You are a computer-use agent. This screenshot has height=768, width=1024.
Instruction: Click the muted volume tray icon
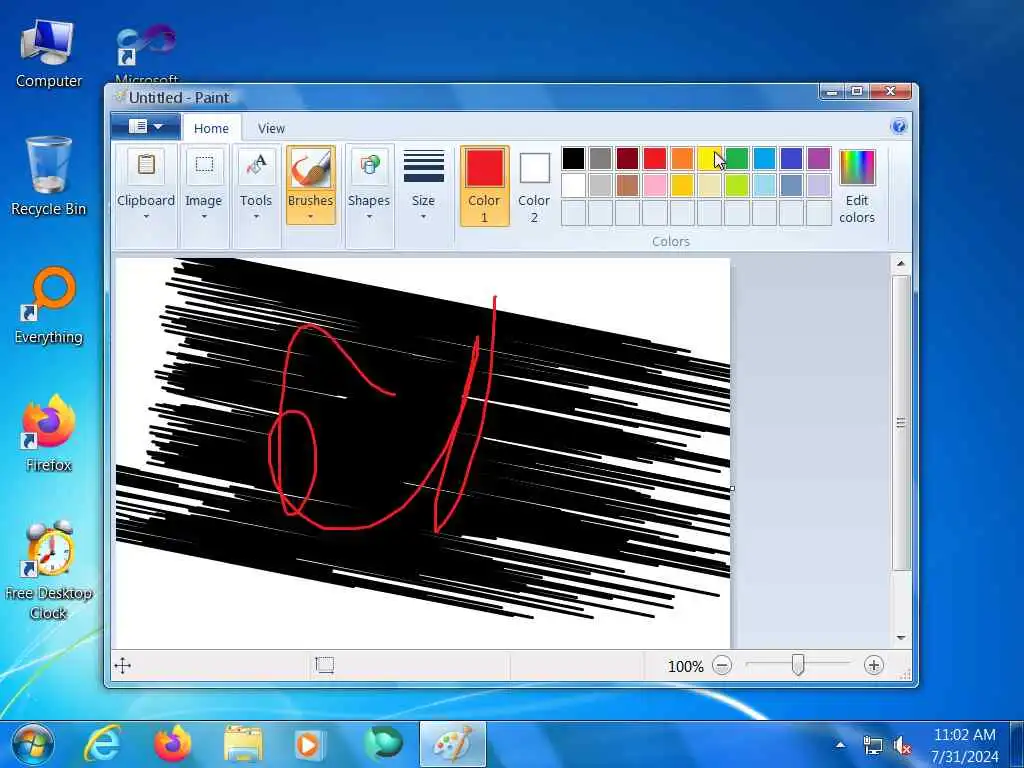[903, 746]
